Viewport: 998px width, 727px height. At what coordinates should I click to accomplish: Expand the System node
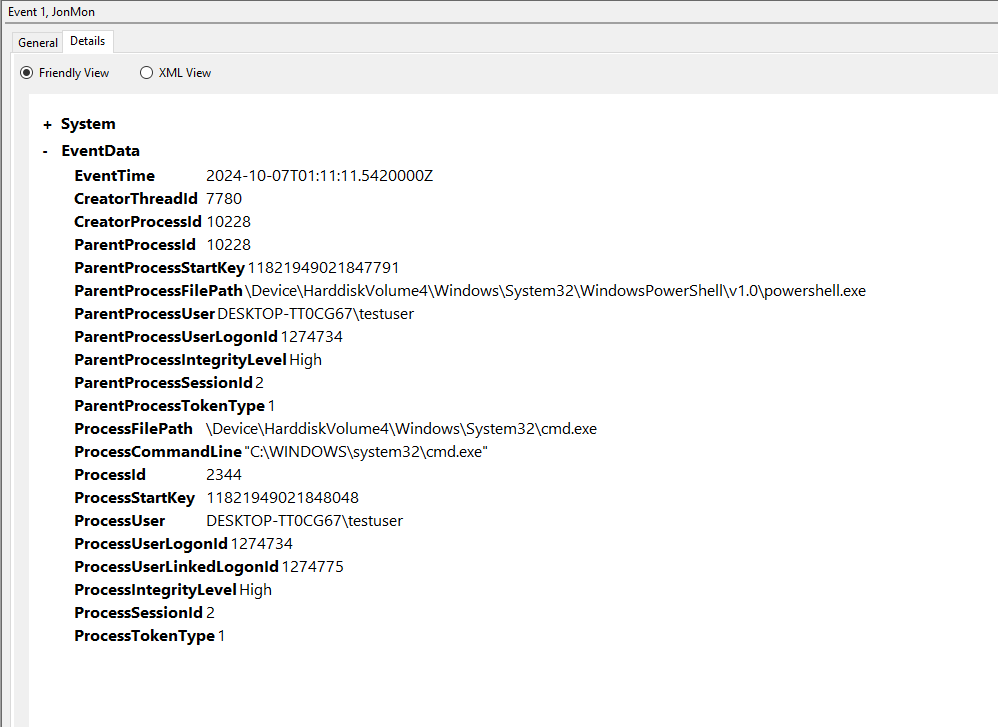point(47,125)
